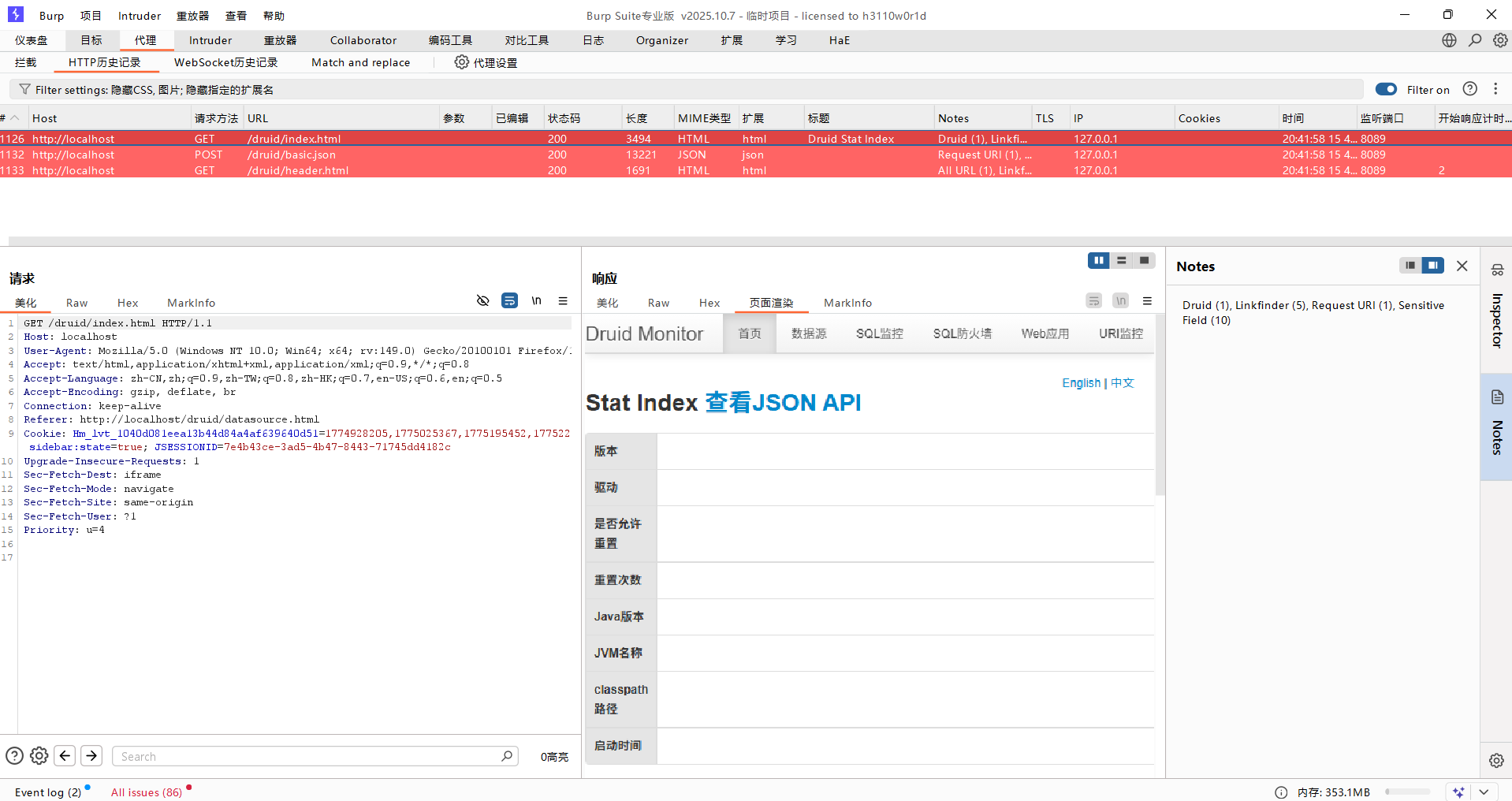
Task: Open the SQL监控 Druid nav item
Action: coord(880,333)
